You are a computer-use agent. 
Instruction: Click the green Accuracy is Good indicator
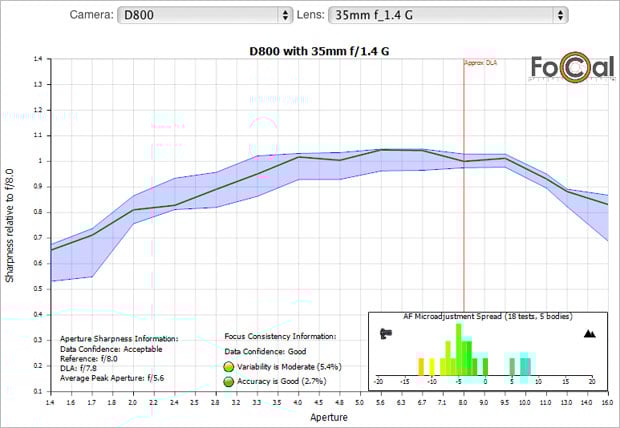229,381
